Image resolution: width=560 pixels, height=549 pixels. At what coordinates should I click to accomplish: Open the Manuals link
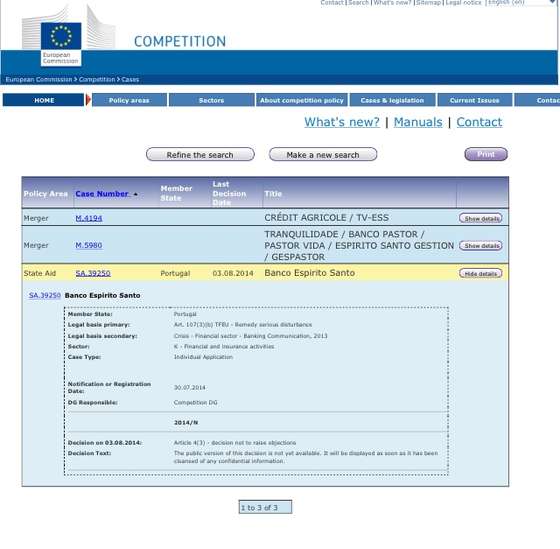(418, 122)
